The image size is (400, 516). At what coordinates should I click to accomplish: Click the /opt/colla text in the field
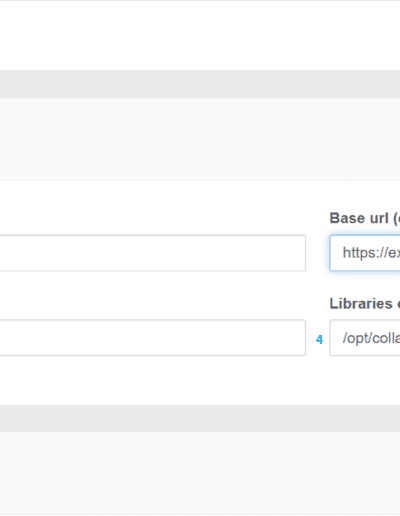pyautogui.click(x=371, y=338)
